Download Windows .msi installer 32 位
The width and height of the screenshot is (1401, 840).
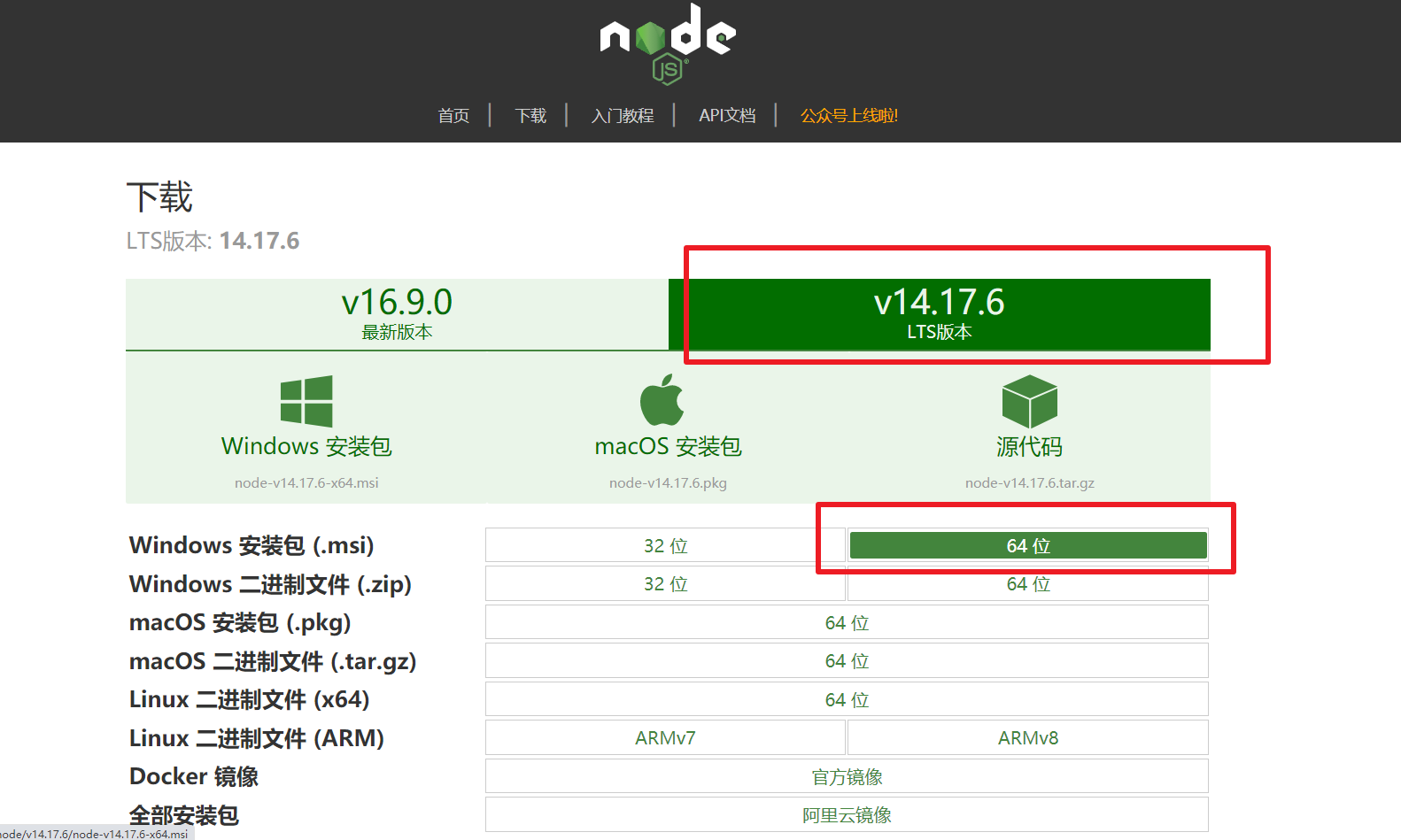coord(665,545)
